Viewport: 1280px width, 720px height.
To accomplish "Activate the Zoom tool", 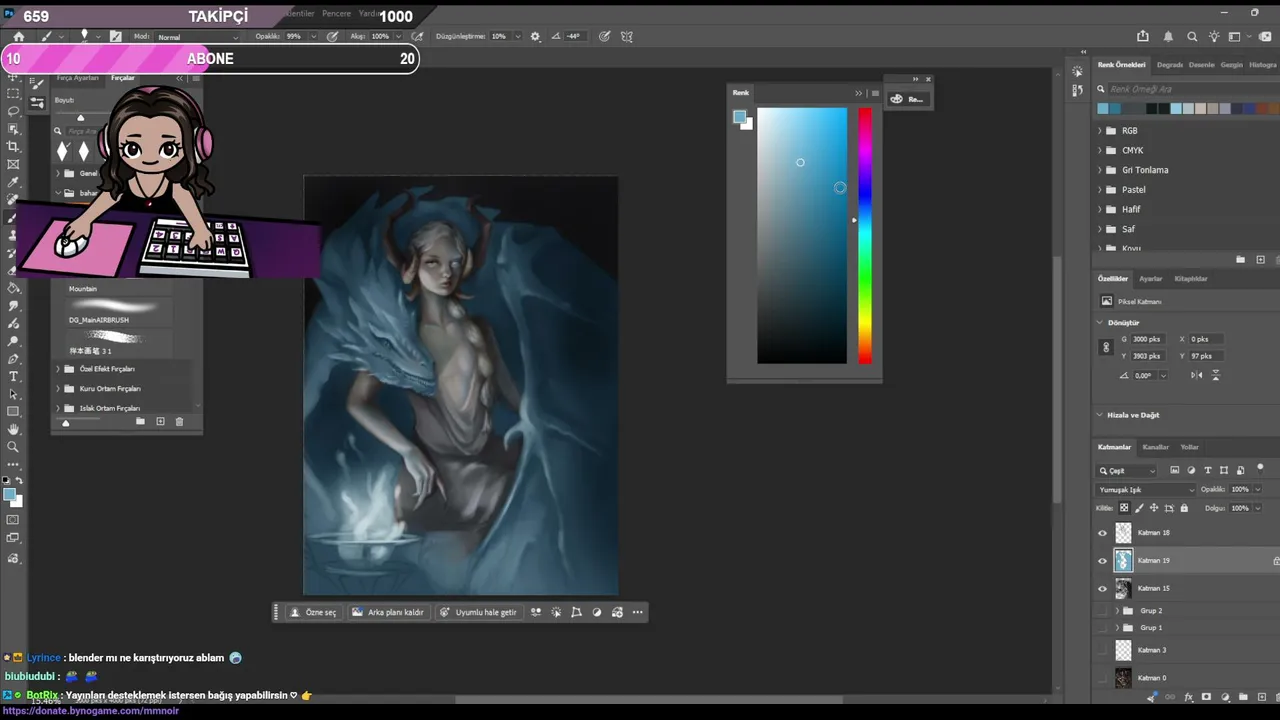I will tap(13, 447).
